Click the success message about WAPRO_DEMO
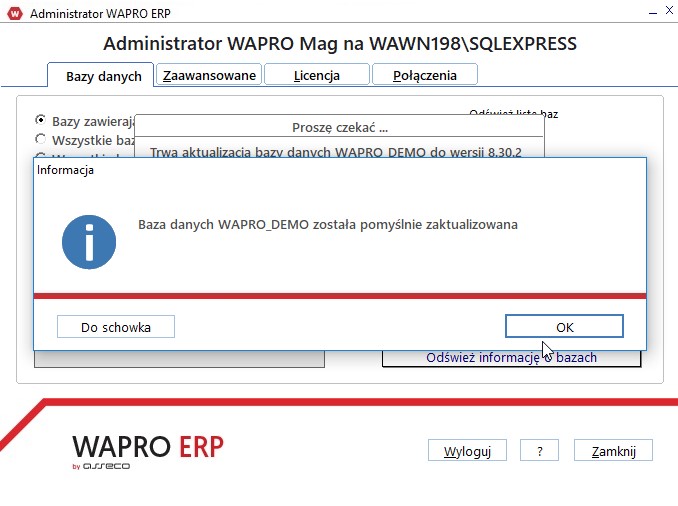Image resolution: width=678 pixels, height=506 pixels. (328, 224)
